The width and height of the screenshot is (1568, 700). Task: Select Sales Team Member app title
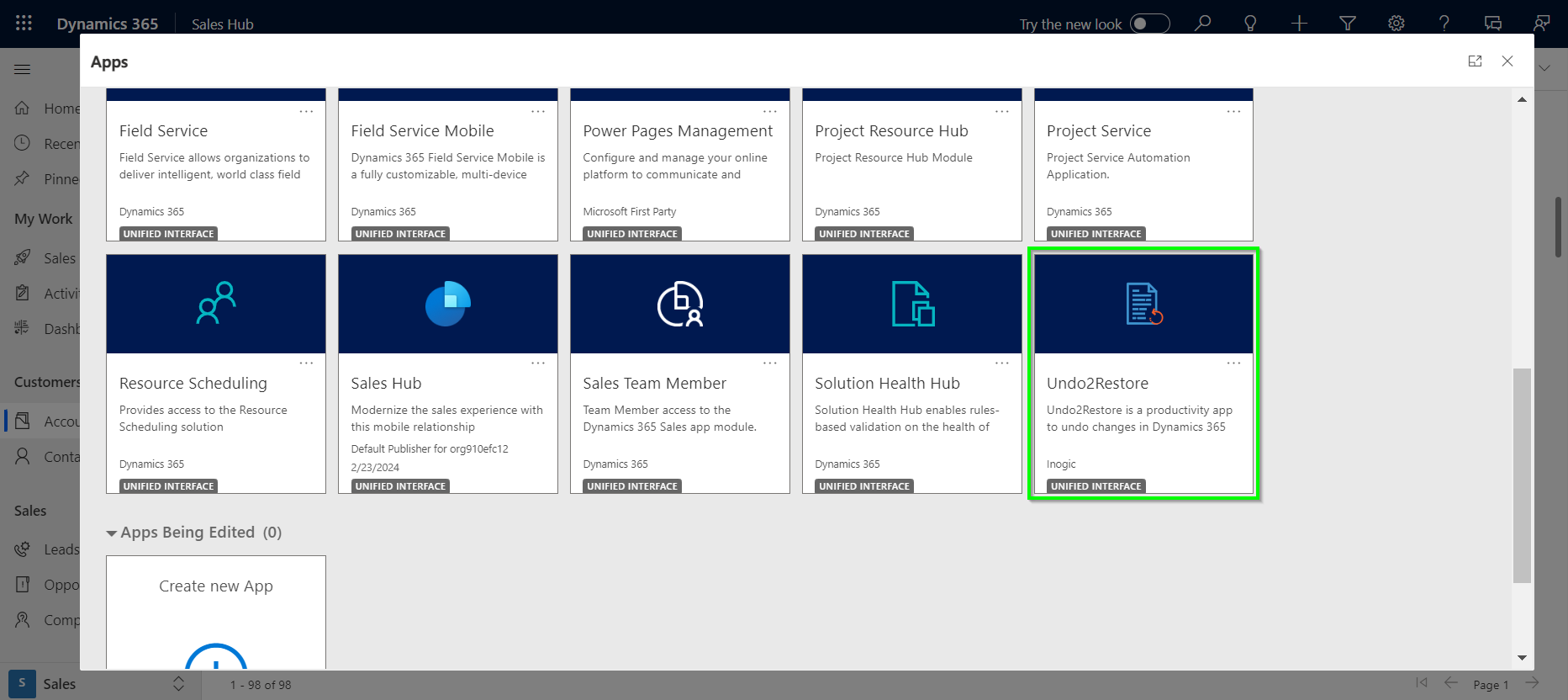coord(654,384)
